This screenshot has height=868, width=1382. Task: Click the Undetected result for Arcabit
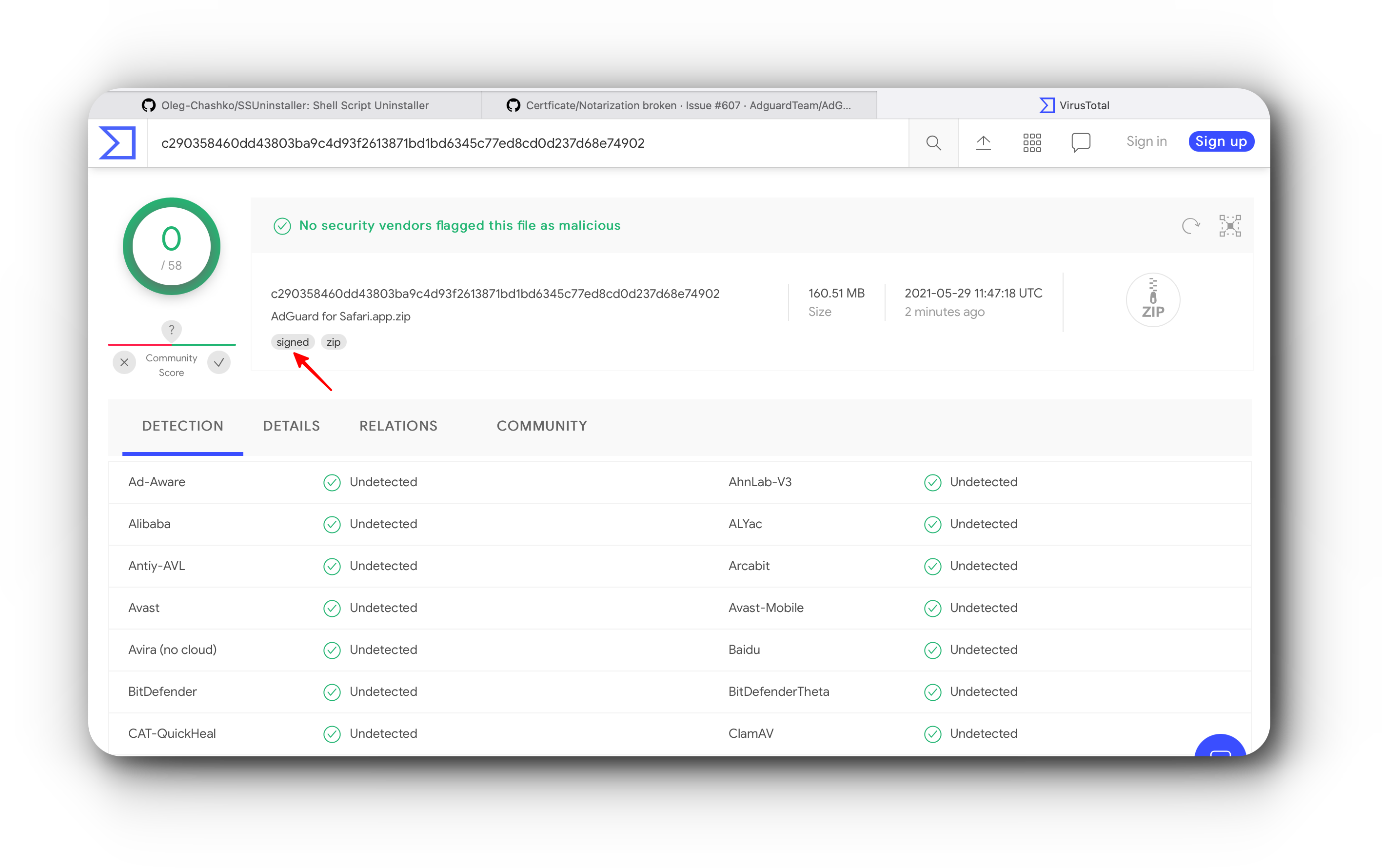(983, 566)
